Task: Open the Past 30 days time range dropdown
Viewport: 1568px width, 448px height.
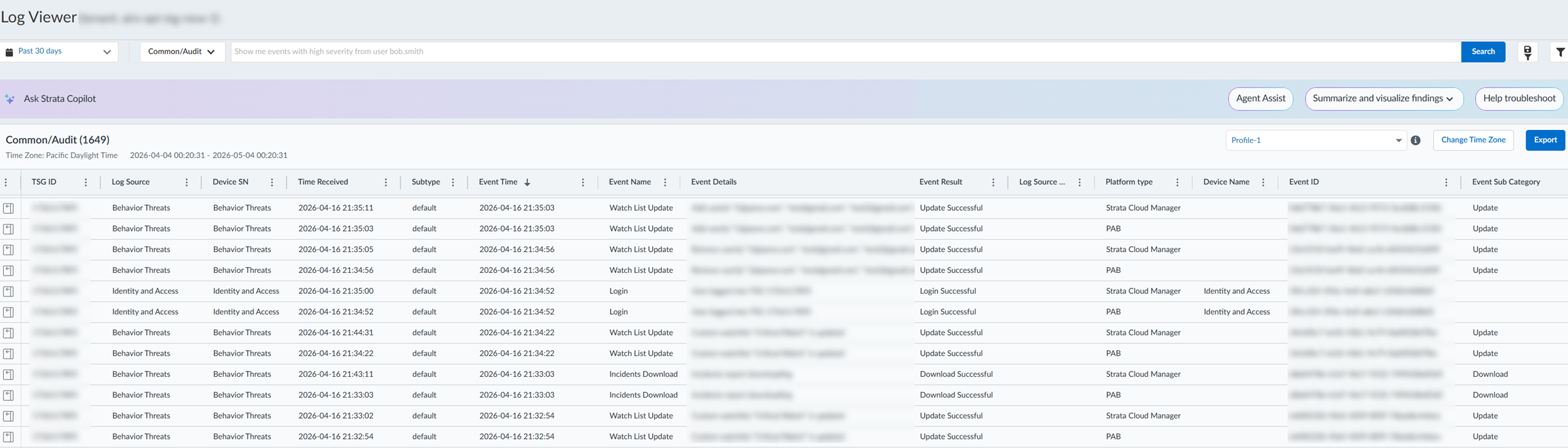Action: point(59,52)
